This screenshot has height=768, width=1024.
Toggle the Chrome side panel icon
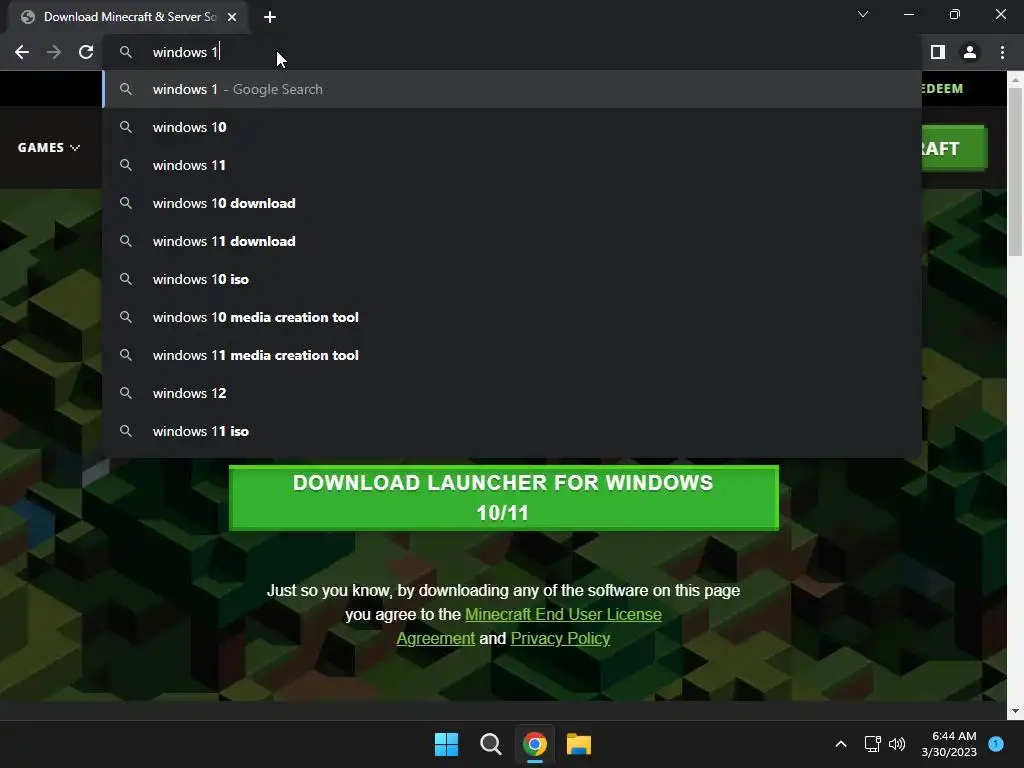point(937,52)
